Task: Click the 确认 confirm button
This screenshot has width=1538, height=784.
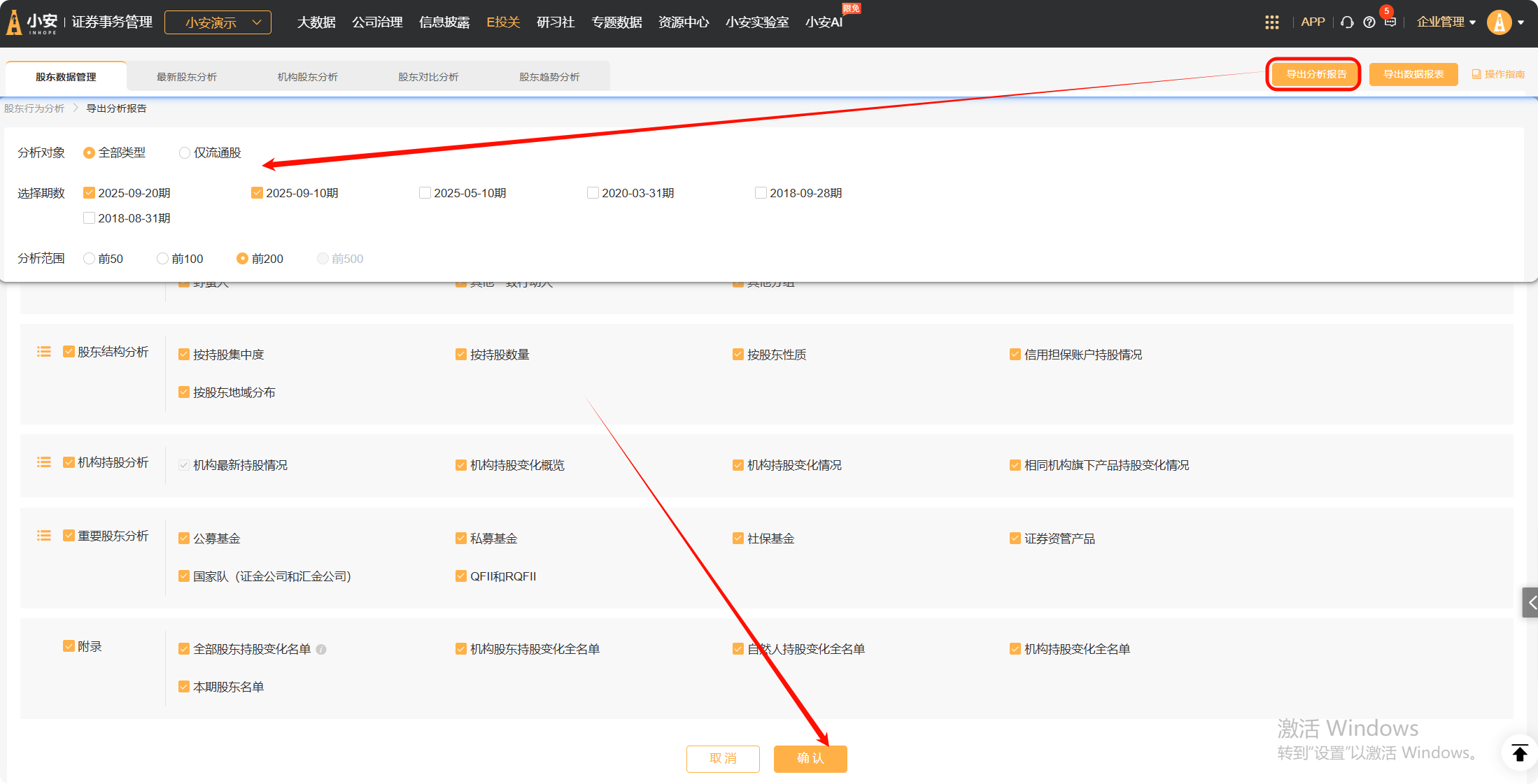Action: (810, 759)
